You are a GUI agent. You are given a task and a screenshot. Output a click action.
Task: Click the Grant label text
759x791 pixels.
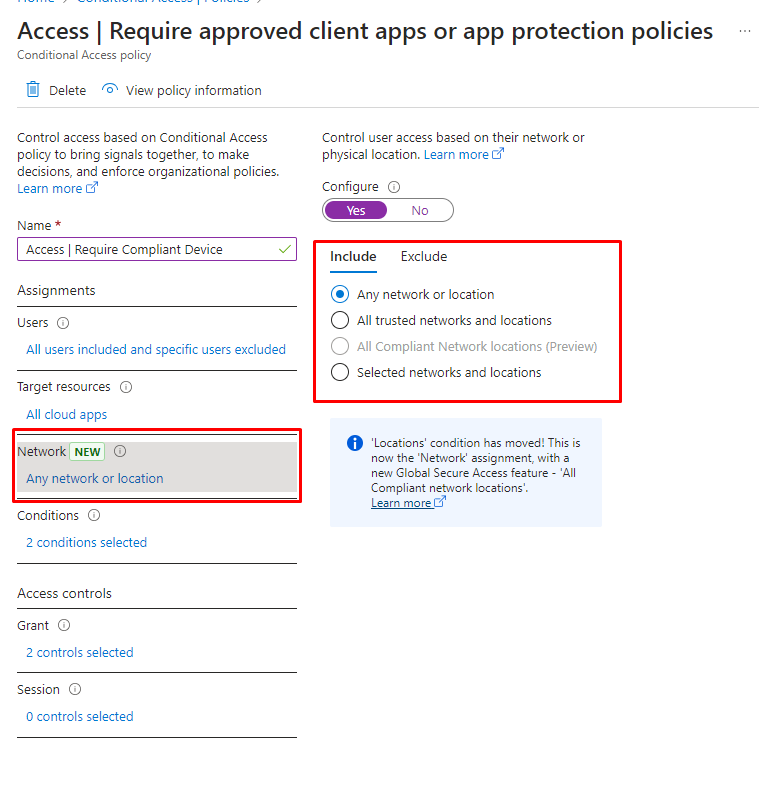pyautogui.click(x=33, y=626)
